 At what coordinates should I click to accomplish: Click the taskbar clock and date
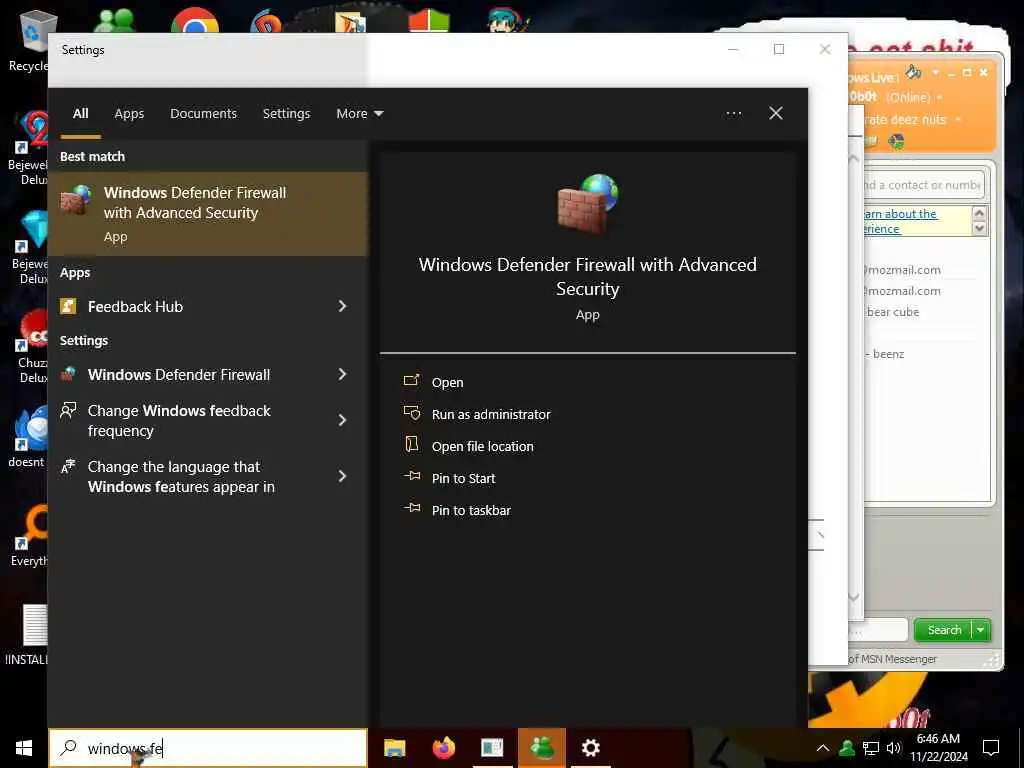938,748
